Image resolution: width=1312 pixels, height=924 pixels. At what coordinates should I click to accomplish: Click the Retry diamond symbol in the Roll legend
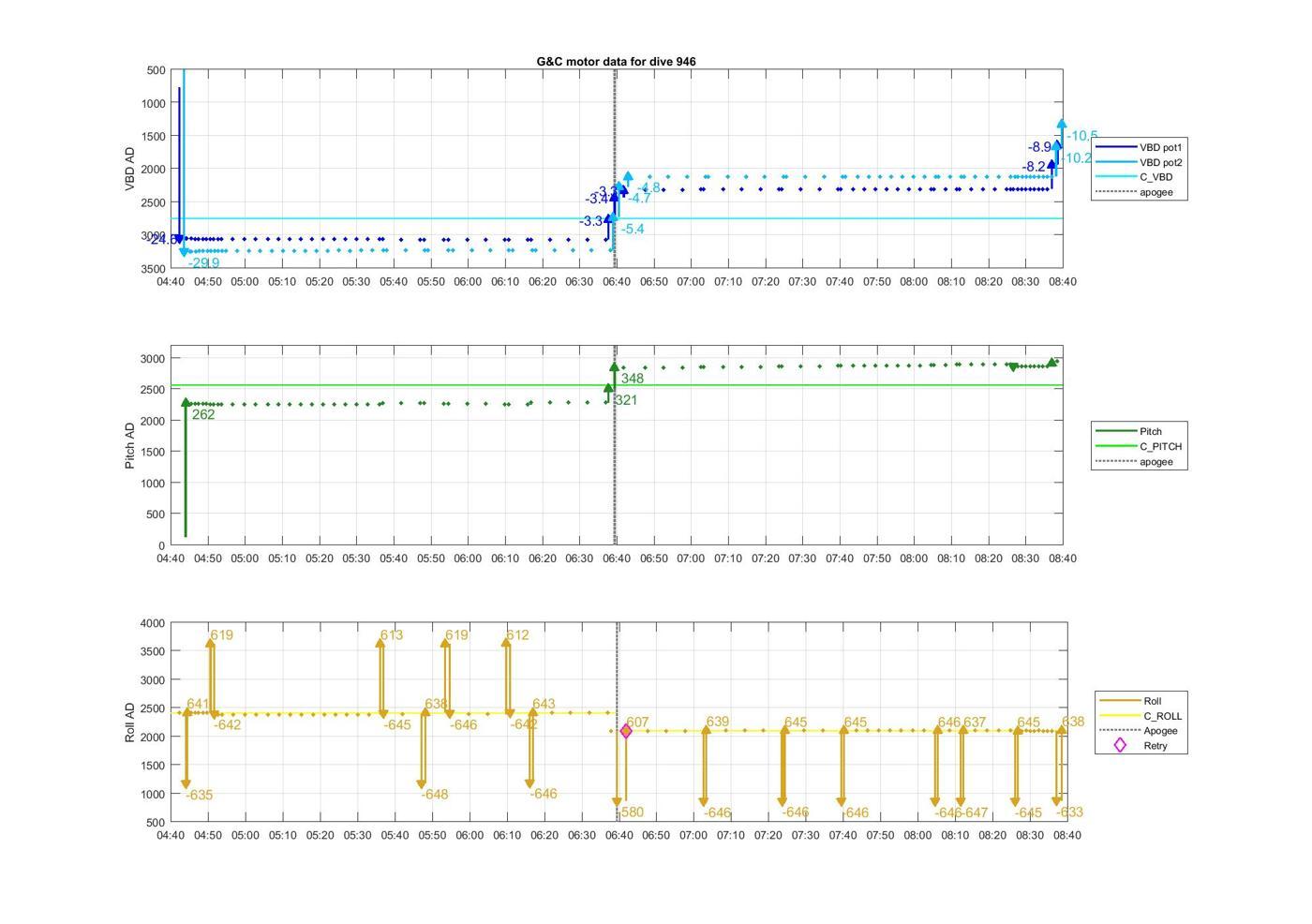(x=1120, y=746)
